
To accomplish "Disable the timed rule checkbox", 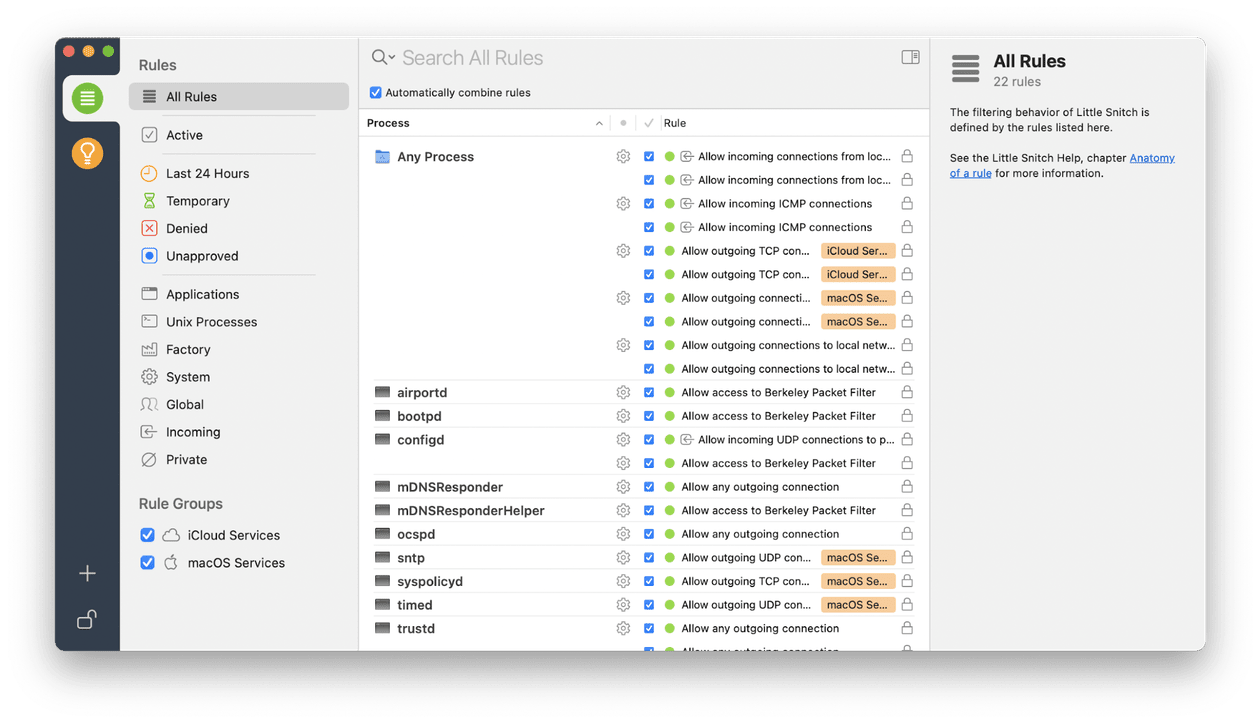I will pos(649,605).
